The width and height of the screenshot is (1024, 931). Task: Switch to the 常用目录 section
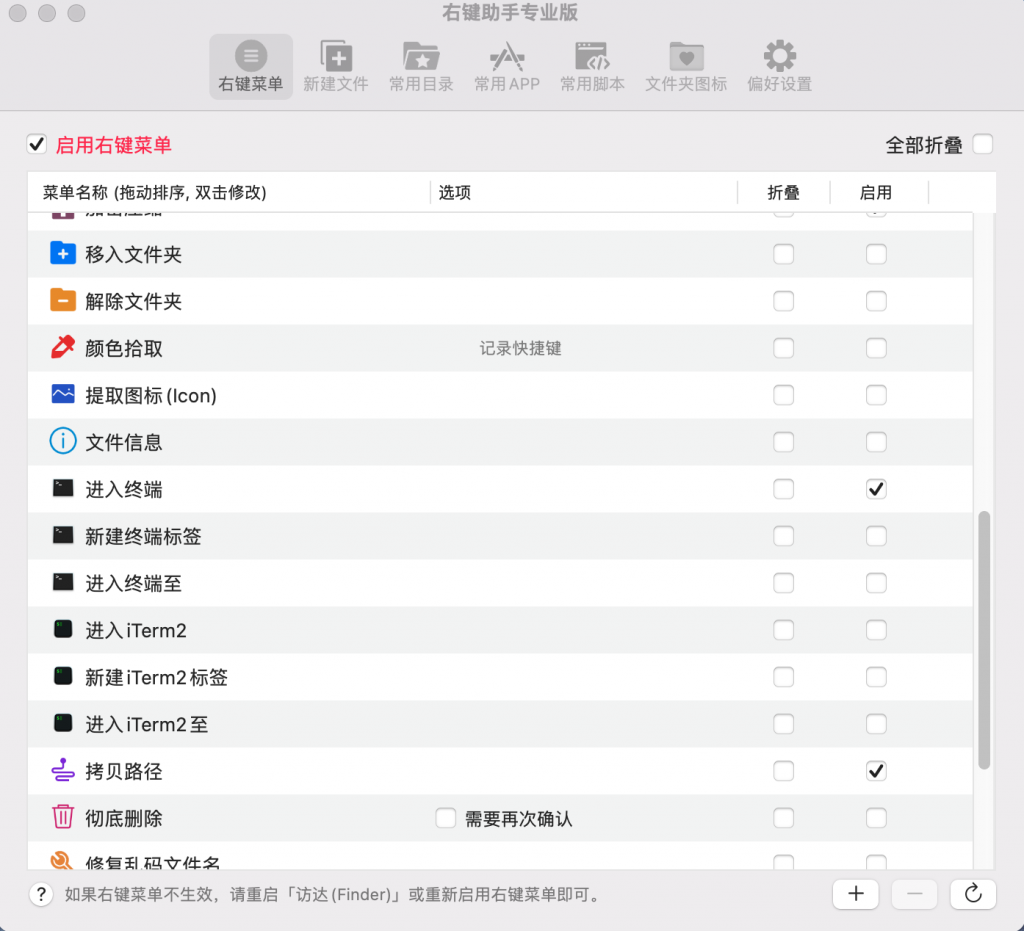coord(421,62)
